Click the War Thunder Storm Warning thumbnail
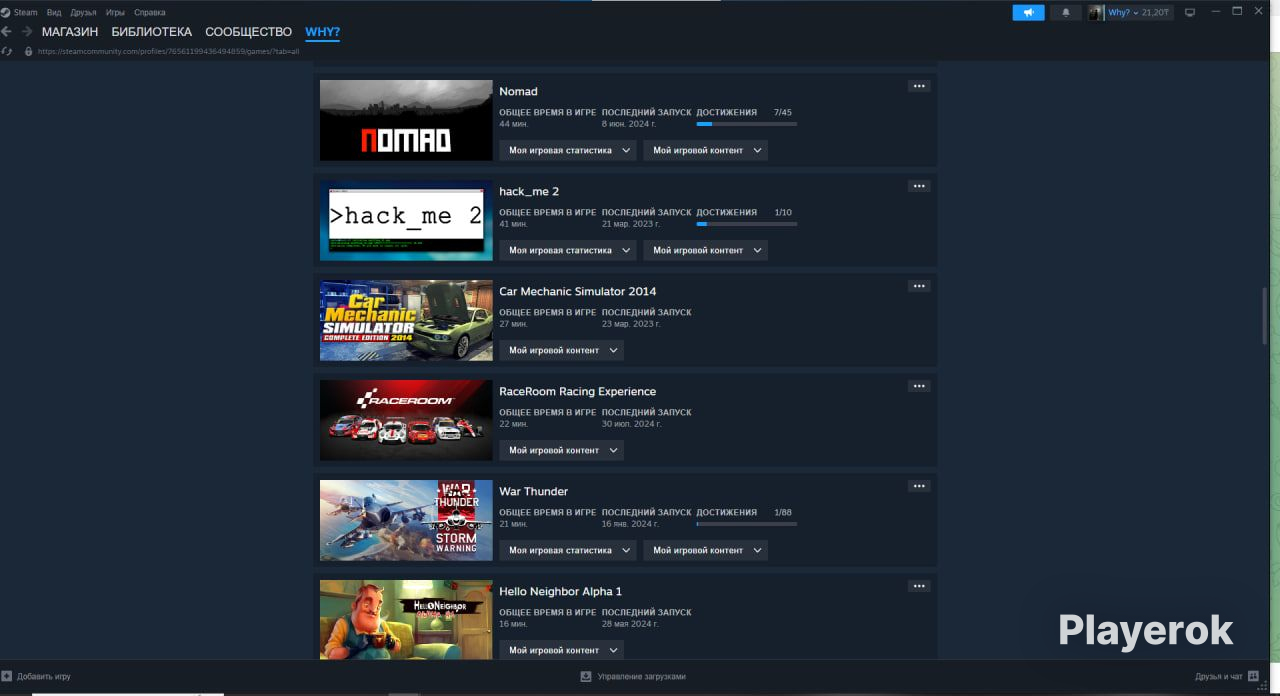 click(406, 520)
